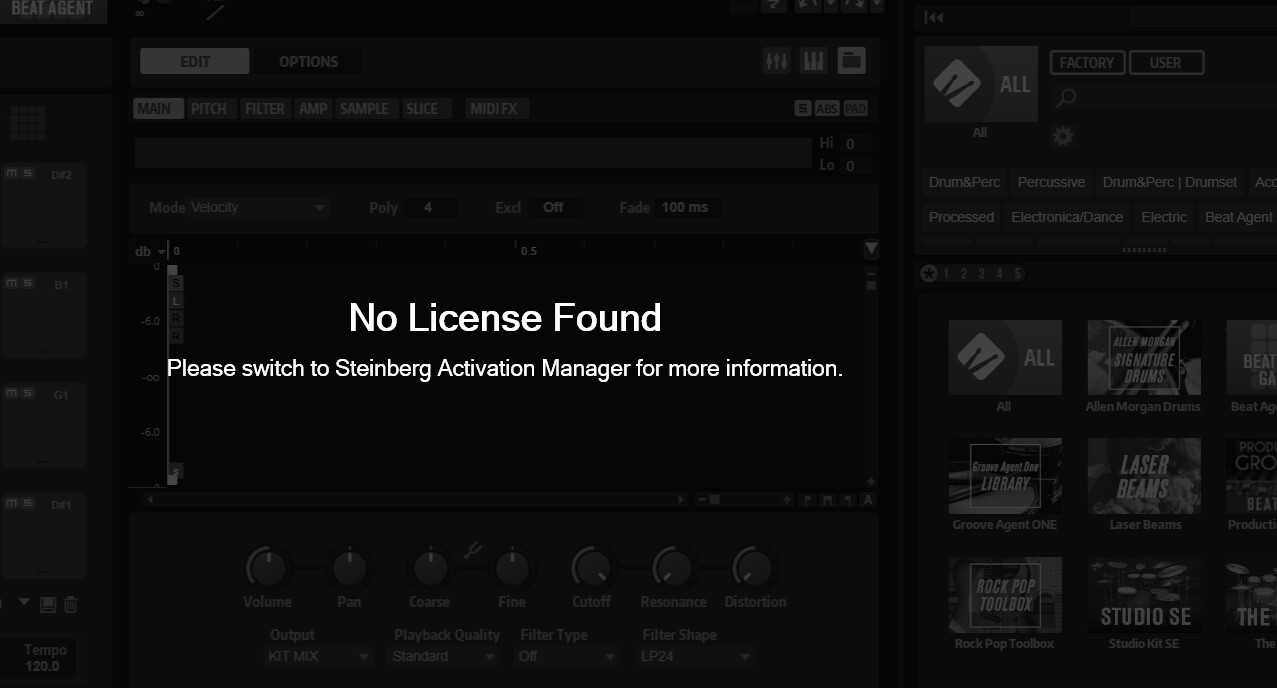
Task: Toggle the S button beside ABS
Action: 802,109
